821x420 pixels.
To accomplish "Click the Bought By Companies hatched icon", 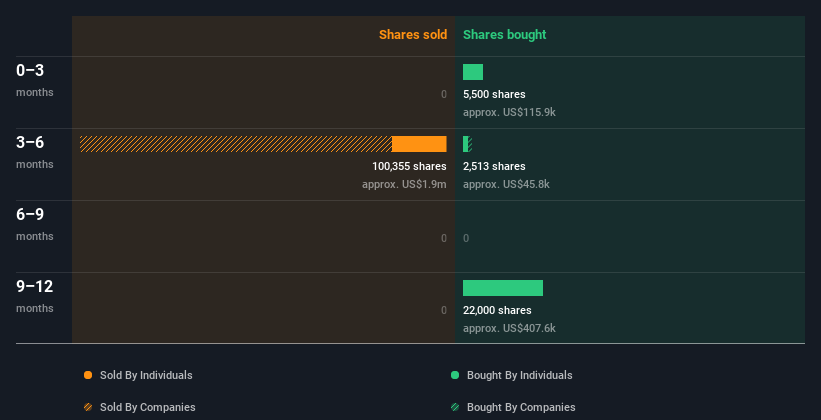I will [x=455, y=407].
